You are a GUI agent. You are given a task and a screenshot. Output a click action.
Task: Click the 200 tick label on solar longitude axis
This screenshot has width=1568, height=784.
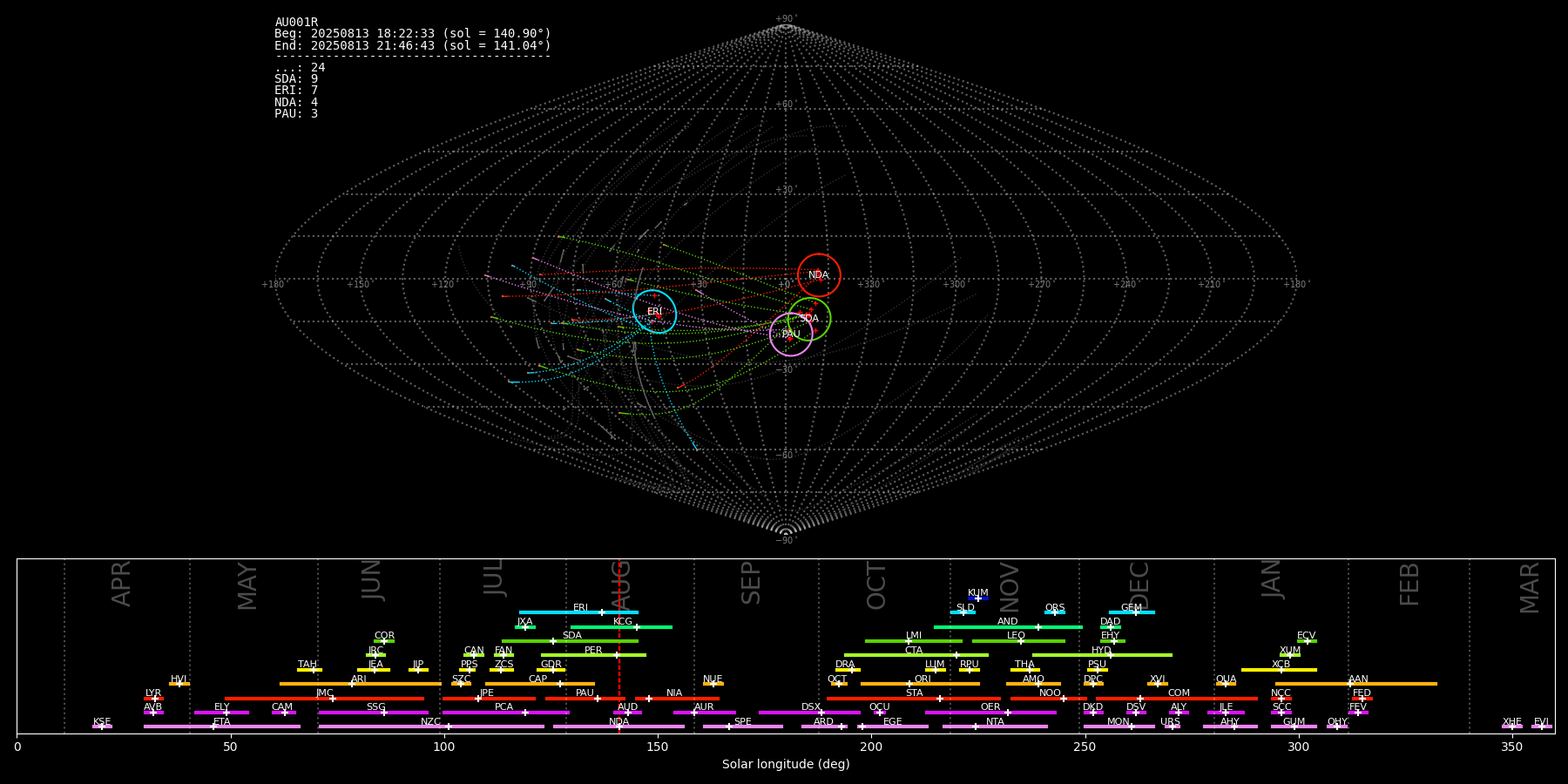[871, 747]
